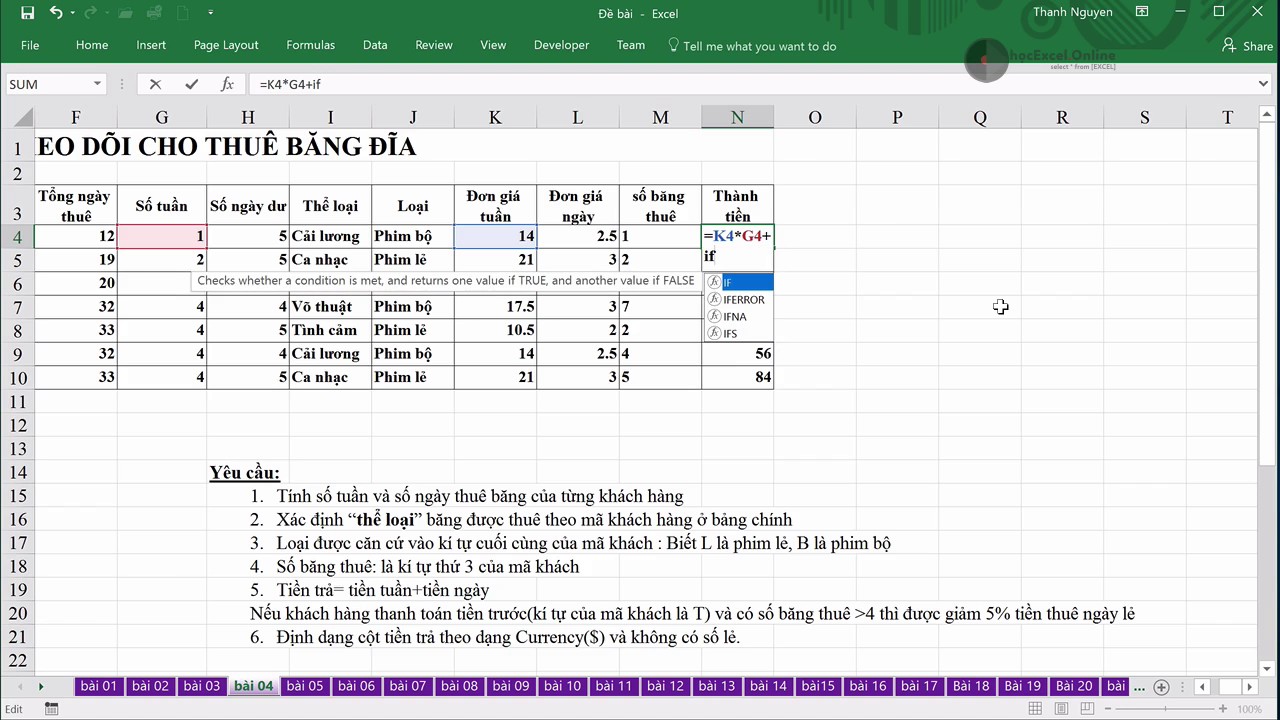Image resolution: width=1280 pixels, height=720 pixels.
Task: Click the Undo arrow icon
Action: pos(56,12)
